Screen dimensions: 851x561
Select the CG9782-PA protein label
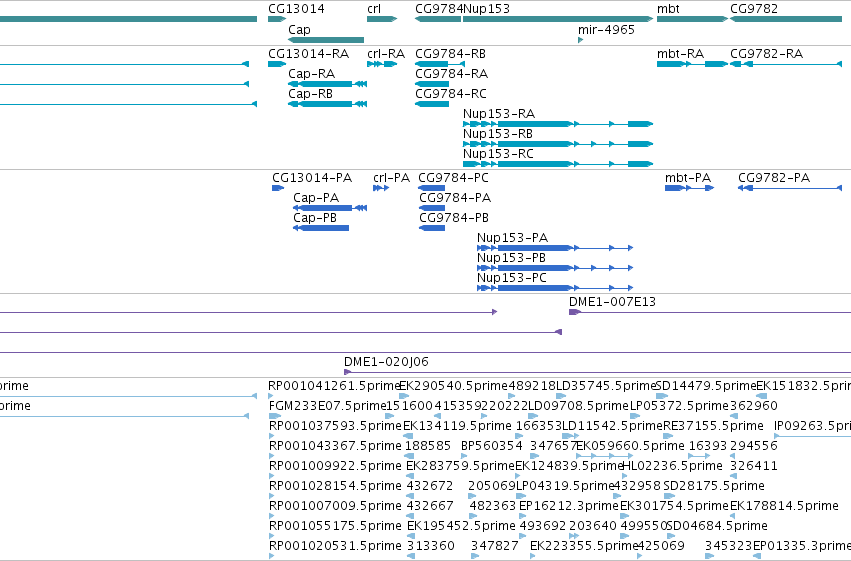coord(774,178)
